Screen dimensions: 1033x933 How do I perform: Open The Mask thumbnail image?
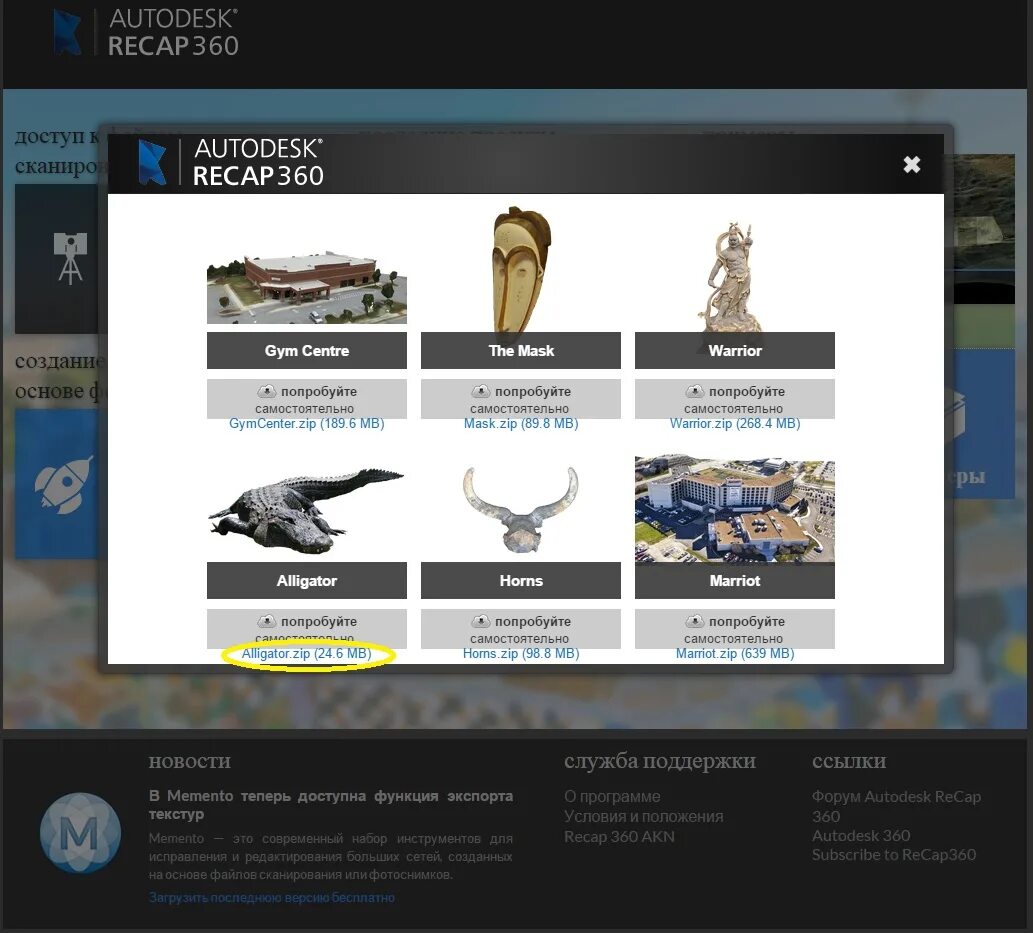[520, 269]
